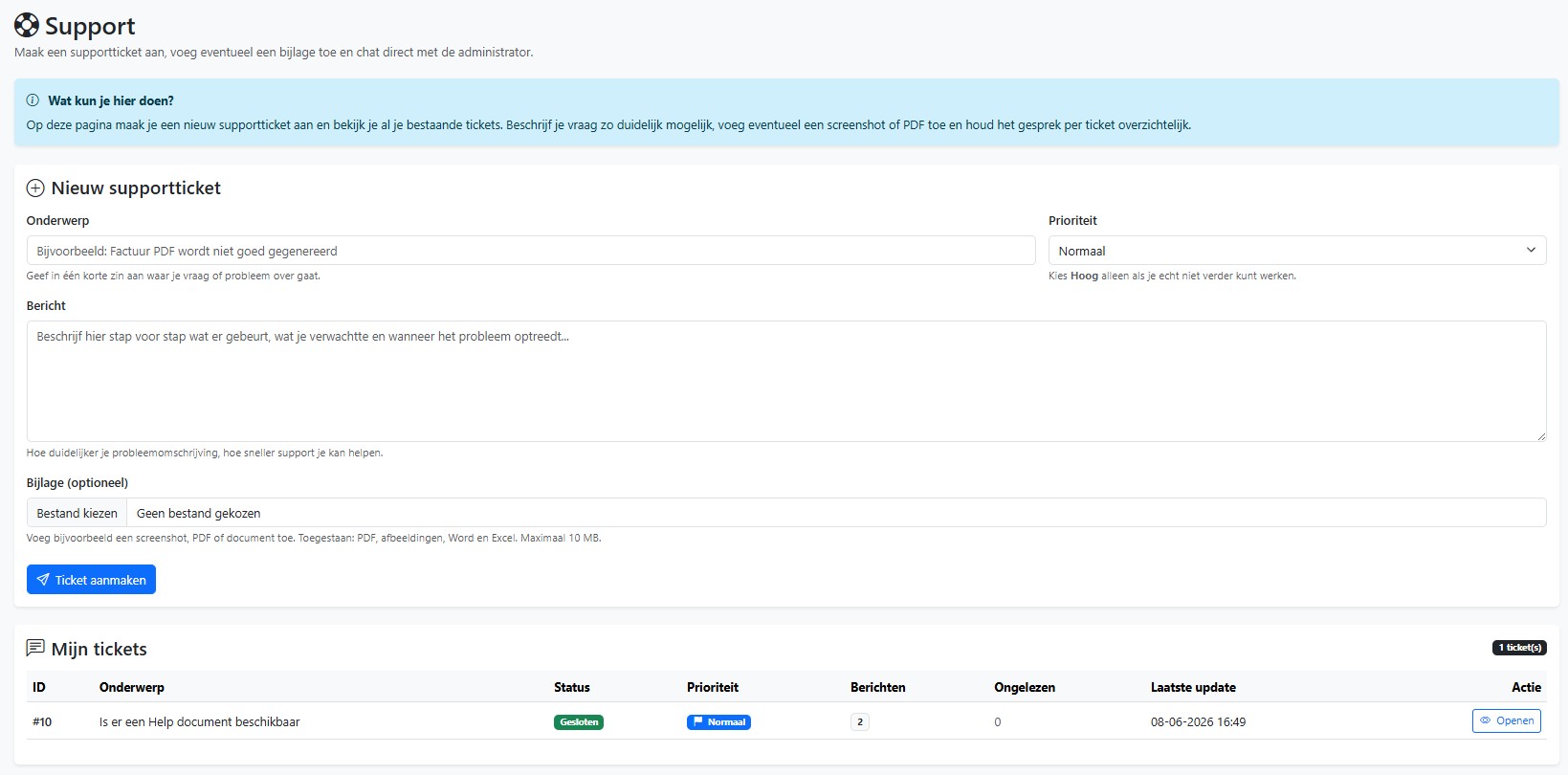Click the info icon beside 'Wat kun je hier doen?'

click(x=33, y=100)
